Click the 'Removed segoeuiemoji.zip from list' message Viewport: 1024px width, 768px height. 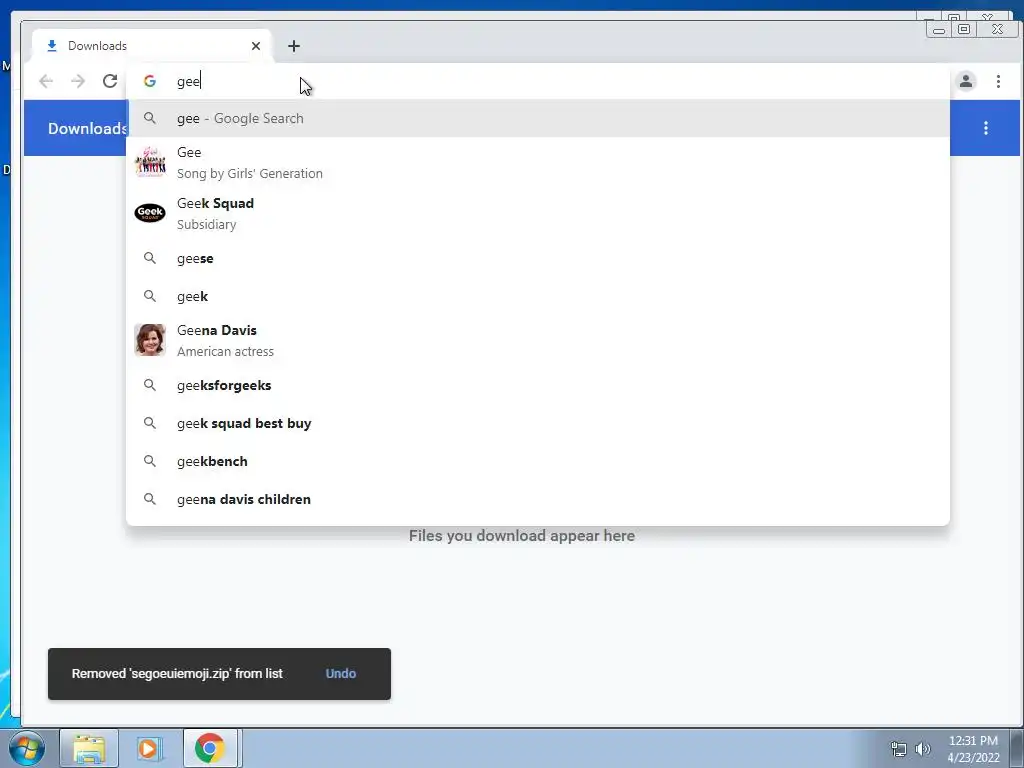click(x=177, y=673)
